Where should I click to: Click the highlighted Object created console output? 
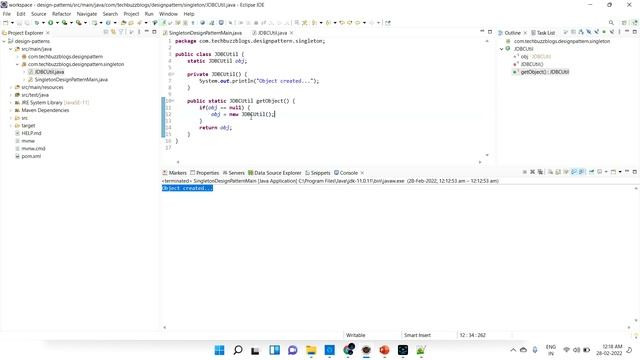[187, 188]
